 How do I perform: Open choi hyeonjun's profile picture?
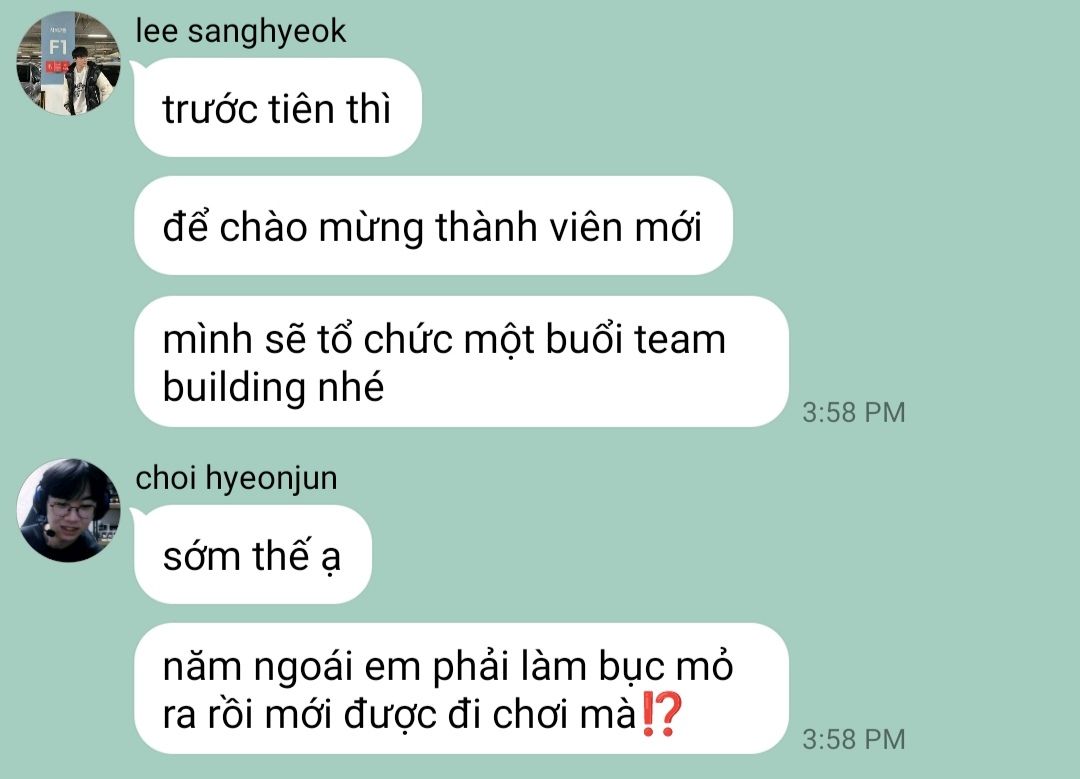pos(68,510)
